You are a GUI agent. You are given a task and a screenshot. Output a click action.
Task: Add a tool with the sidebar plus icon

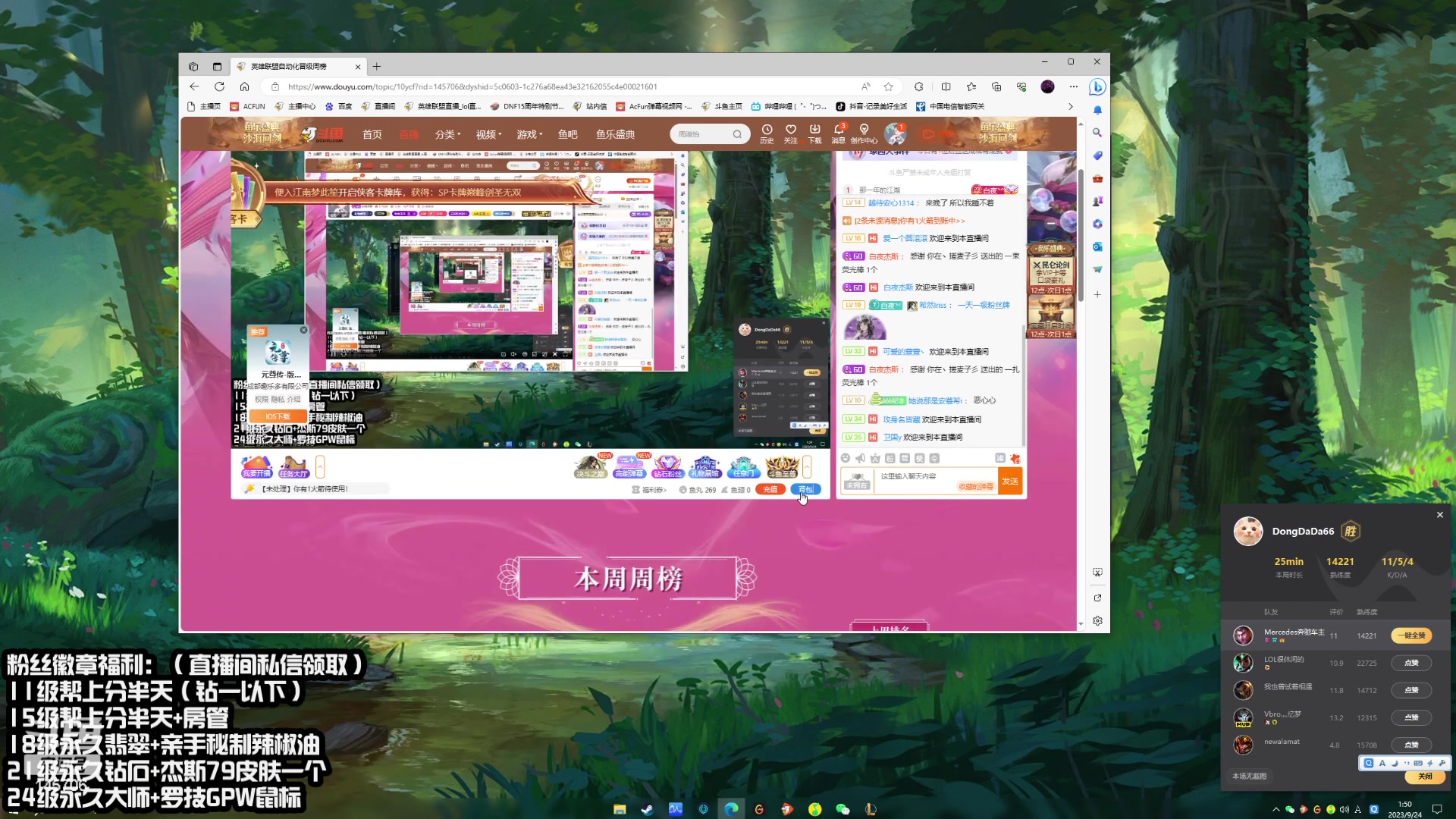tap(1097, 294)
